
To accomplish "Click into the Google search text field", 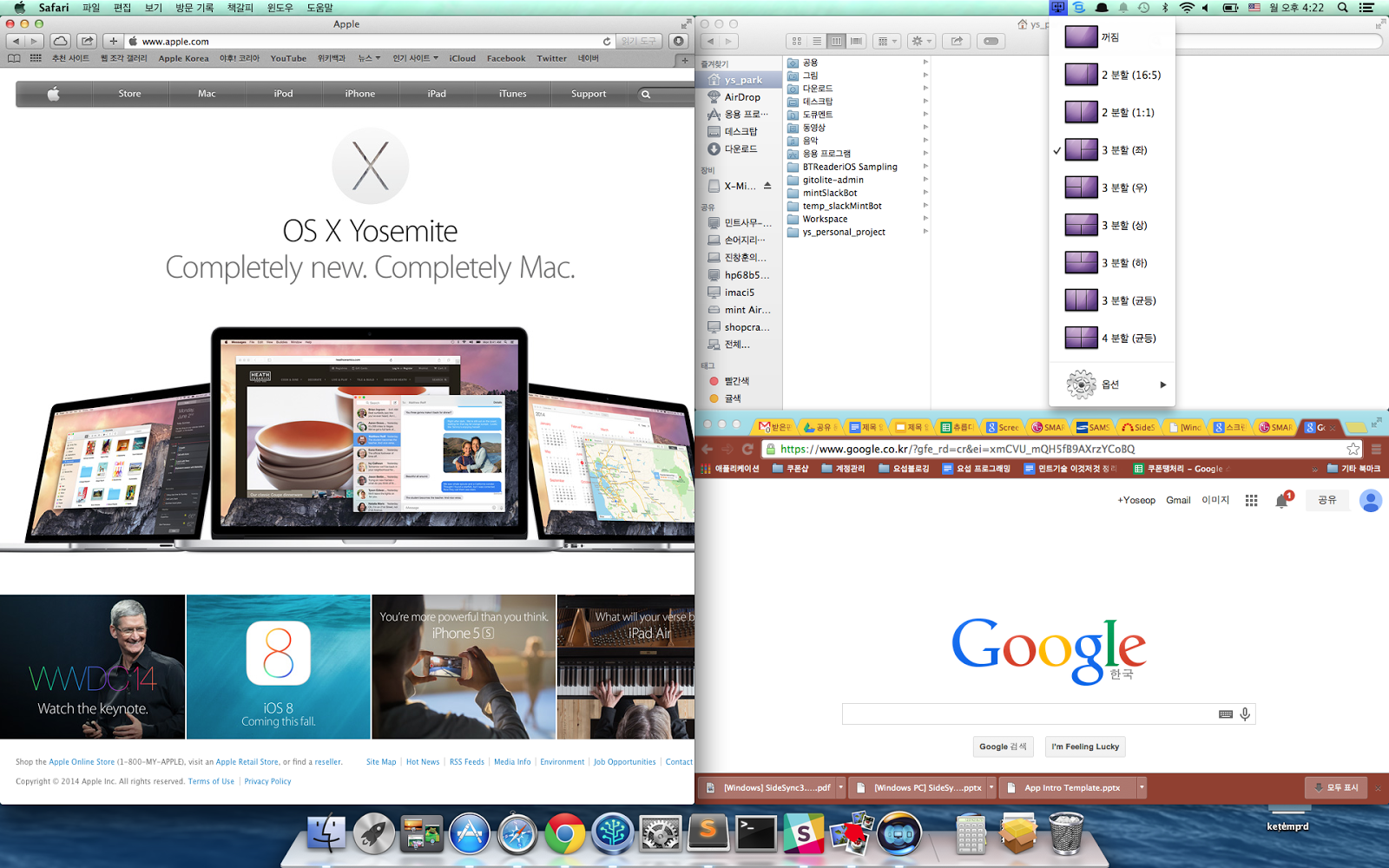I will pos(1029,713).
